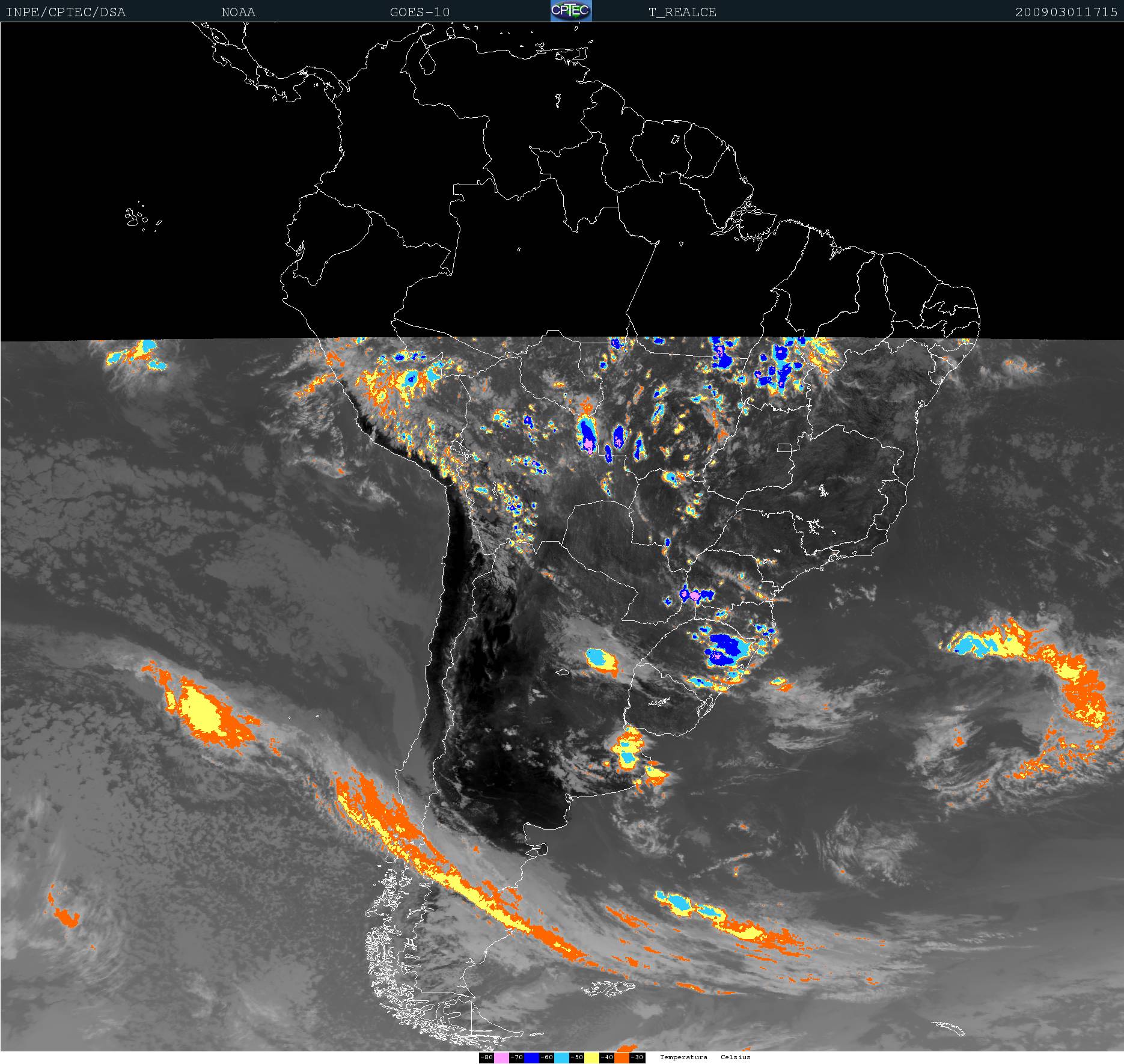Select the light blue legend swatch

561,1057
